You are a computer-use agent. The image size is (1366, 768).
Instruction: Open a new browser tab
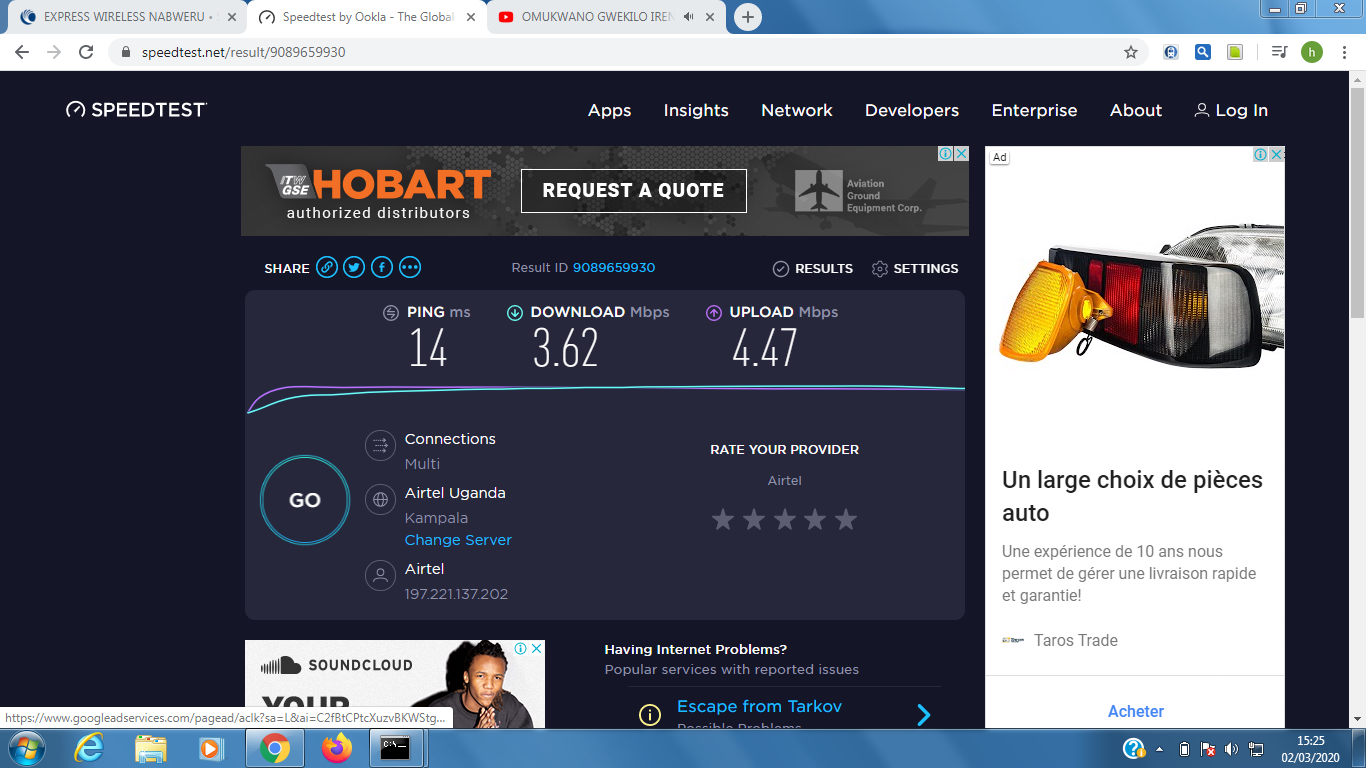point(747,17)
